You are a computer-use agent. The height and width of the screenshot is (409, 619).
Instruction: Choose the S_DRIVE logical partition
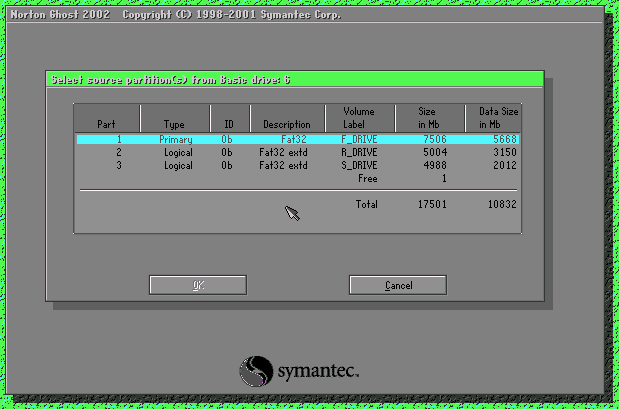coord(358,165)
